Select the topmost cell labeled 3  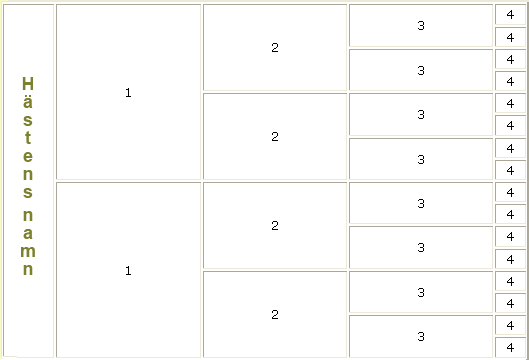coord(421,25)
